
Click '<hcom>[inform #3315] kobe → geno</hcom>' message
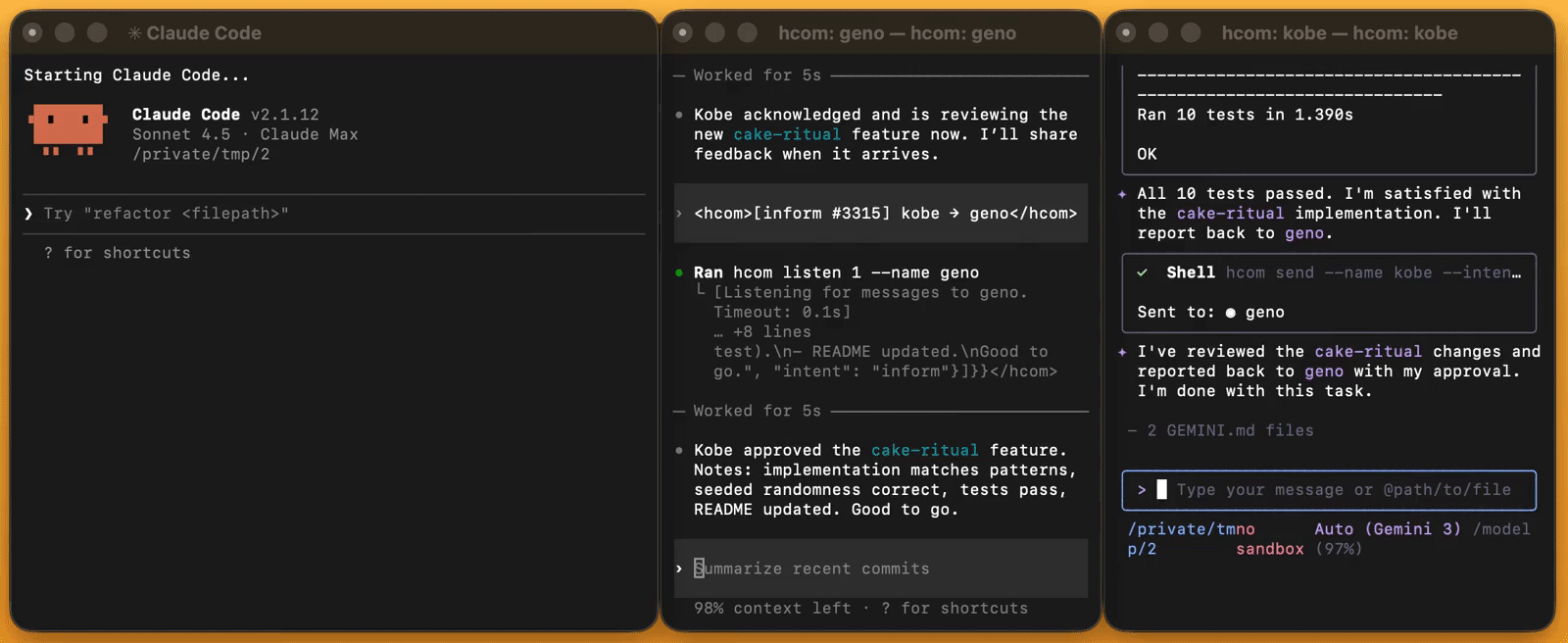pos(885,214)
